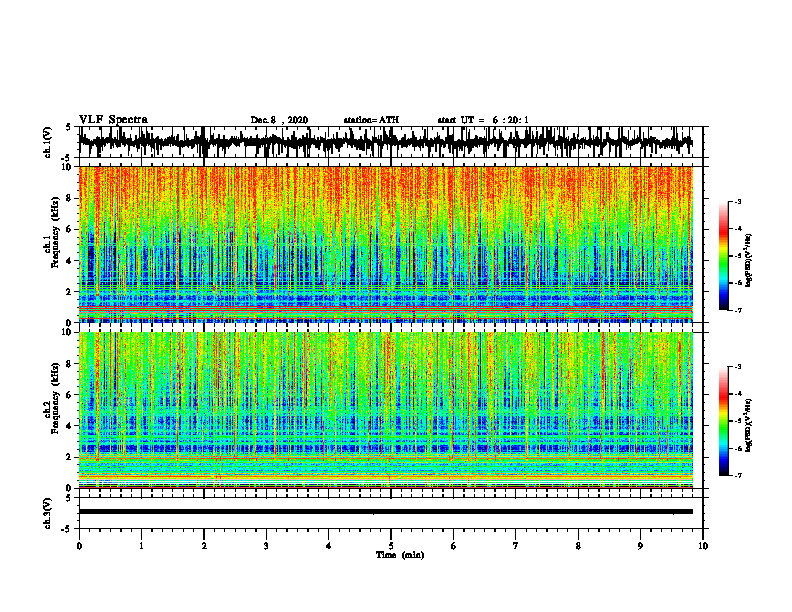Click the "-7" label on ch.1 color scale
The height and width of the screenshot is (612, 792).
coord(738,310)
